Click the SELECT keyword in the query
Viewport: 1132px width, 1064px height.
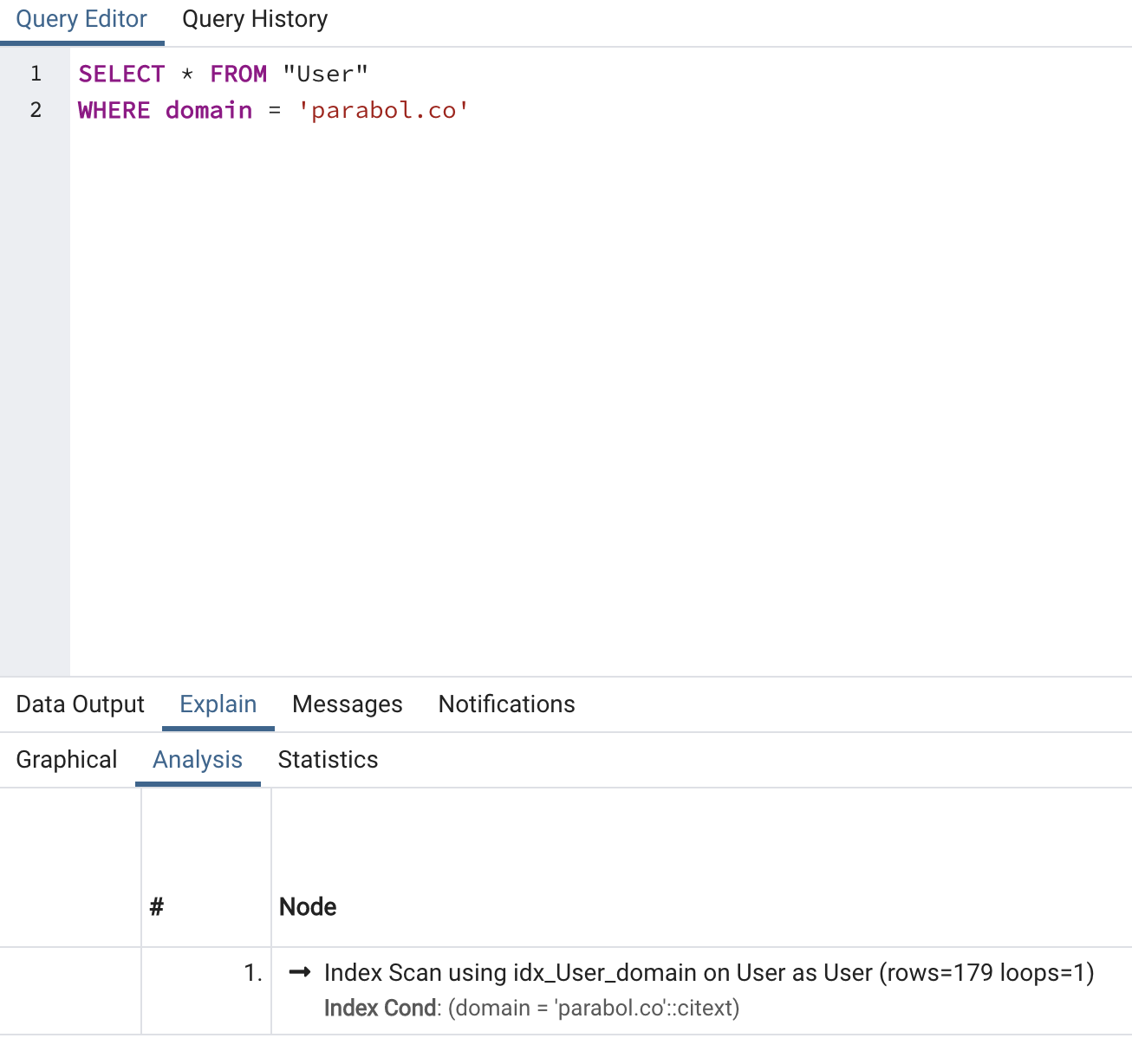[x=121, y=74]
